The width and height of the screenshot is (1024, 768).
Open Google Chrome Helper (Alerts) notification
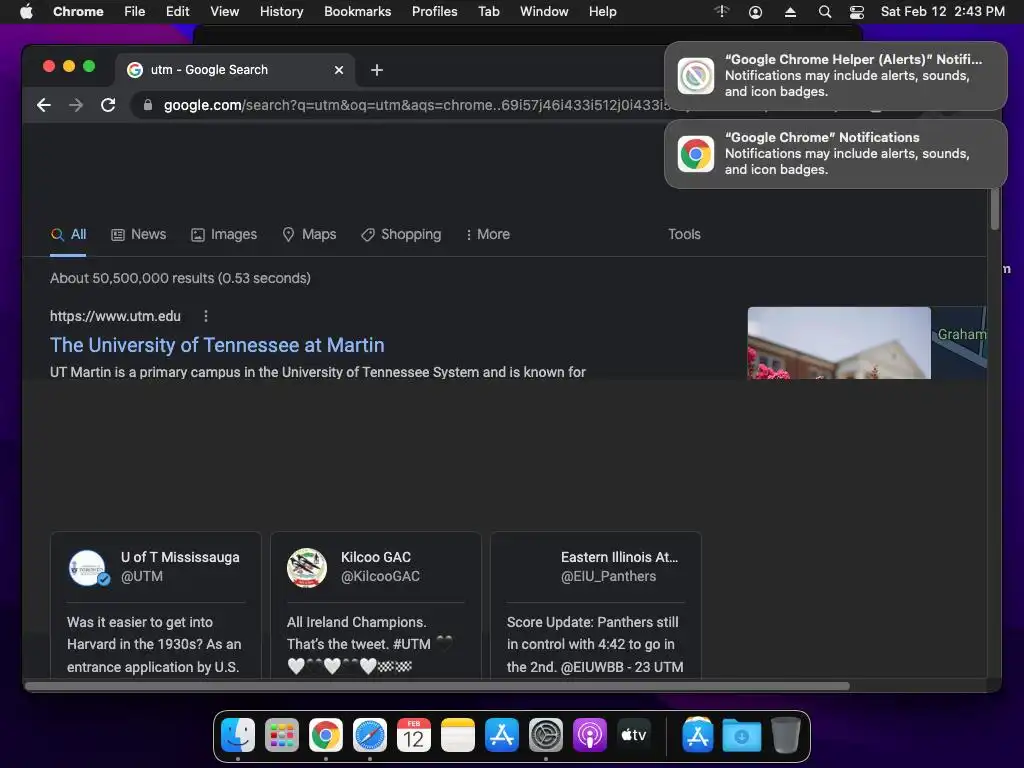point(836,76)
